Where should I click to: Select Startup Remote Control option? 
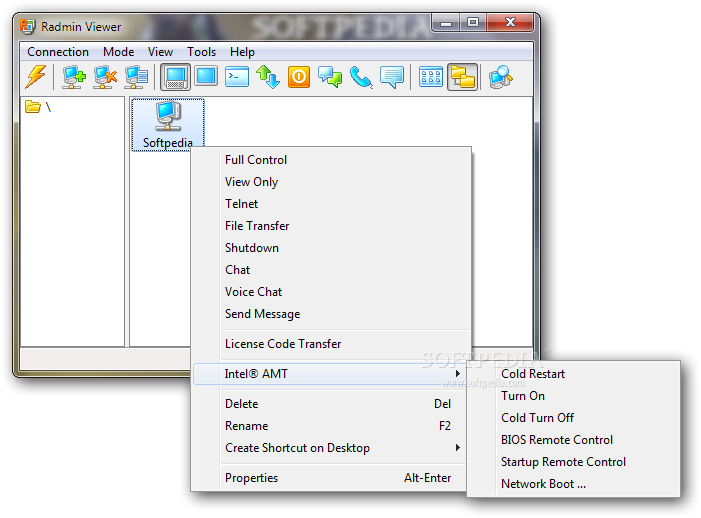[573, 462]
